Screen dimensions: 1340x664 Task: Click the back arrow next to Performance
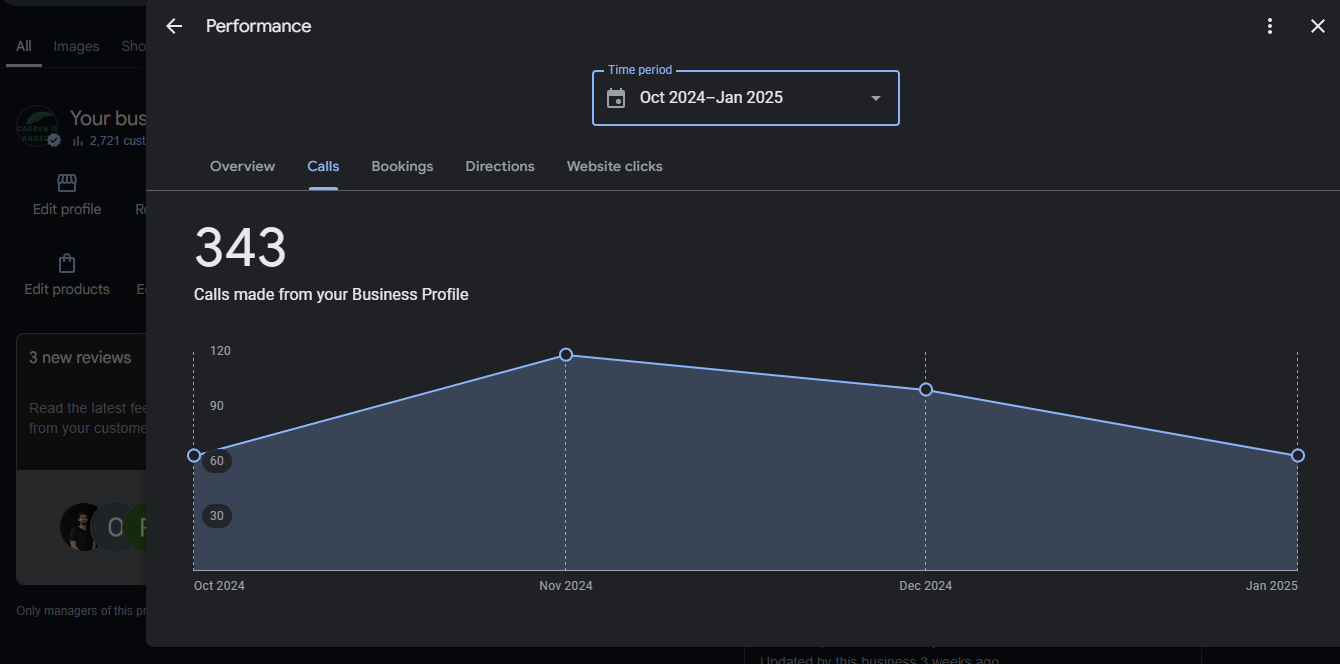[174, 26]
